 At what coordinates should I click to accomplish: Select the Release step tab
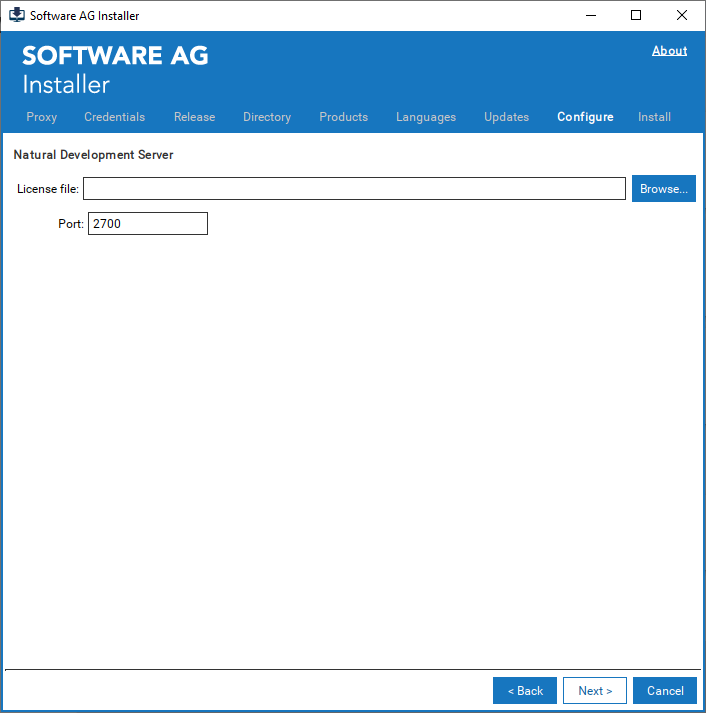194,117
